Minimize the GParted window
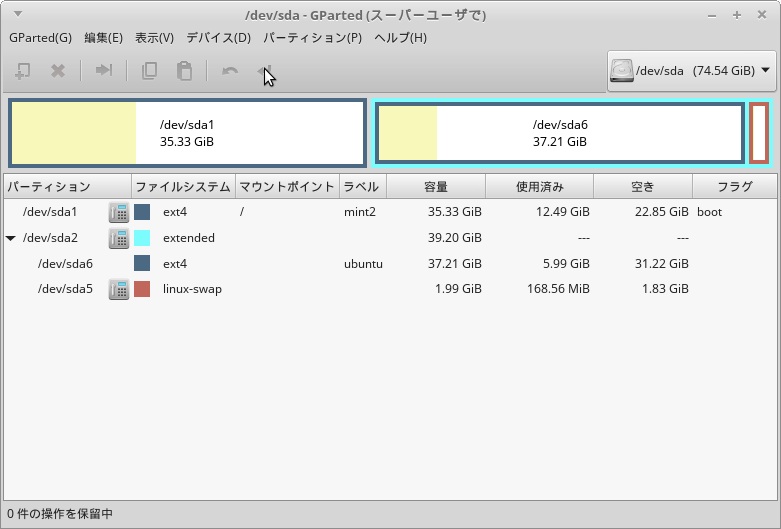Screen dimensions: 781x529 coord(712,16)
